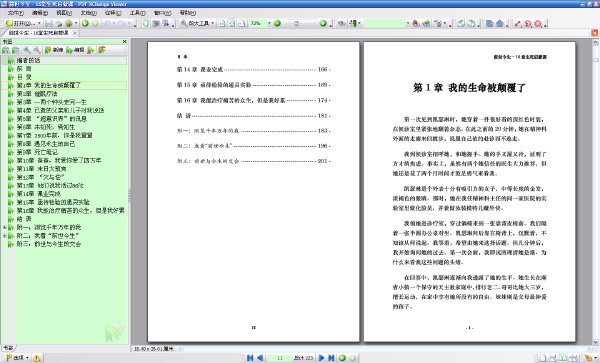Image resolution: width=600 pixels, height=363 pixels.
Task: Open Chapter 7 bookmark about year 1900
Action: pyautogui.click(x=54, y=135)
